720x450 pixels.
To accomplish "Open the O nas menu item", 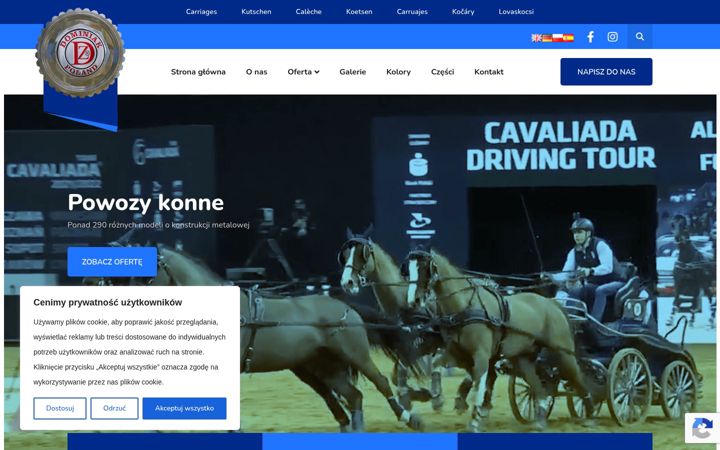I will (256, 72).
